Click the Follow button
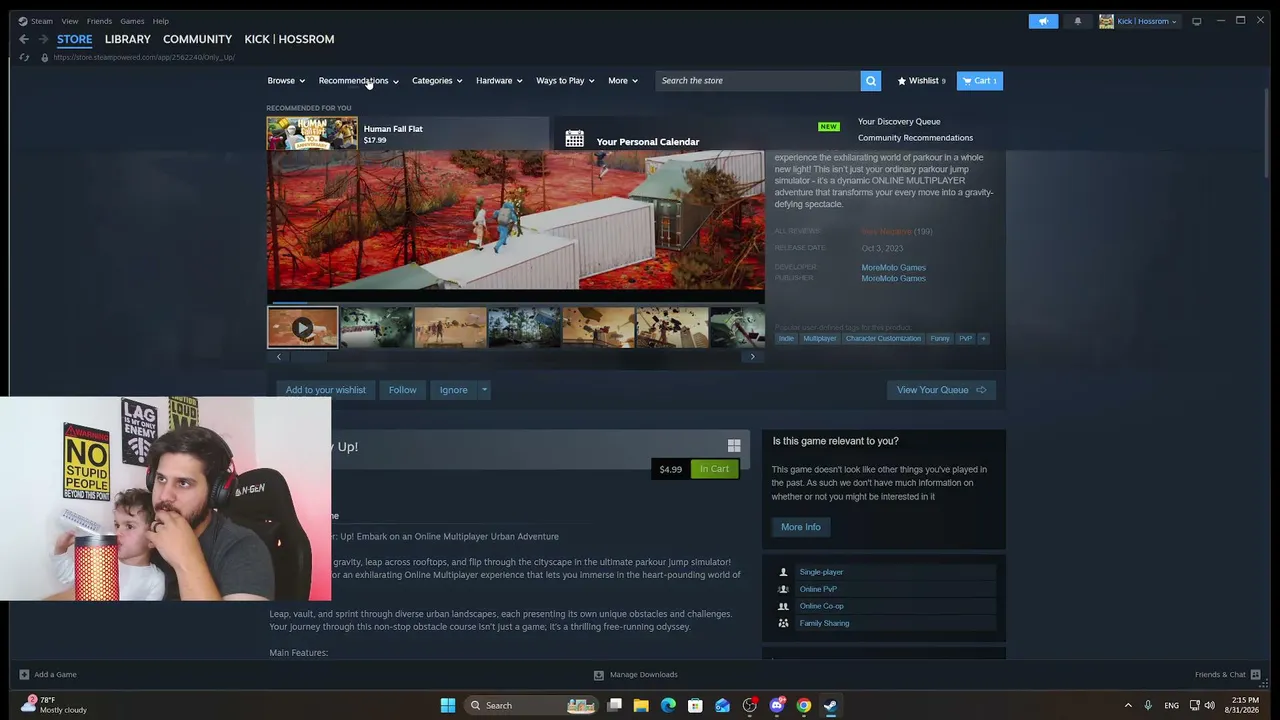 402,390
